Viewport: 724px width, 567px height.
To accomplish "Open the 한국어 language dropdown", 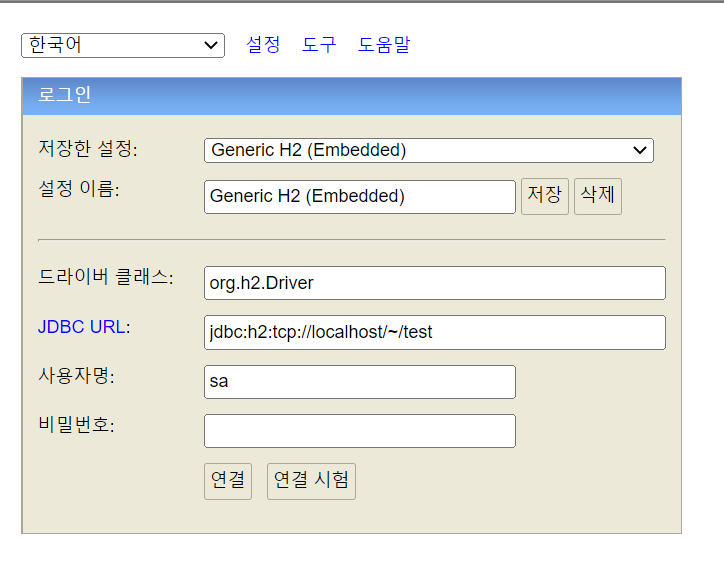I will [123, 45].
